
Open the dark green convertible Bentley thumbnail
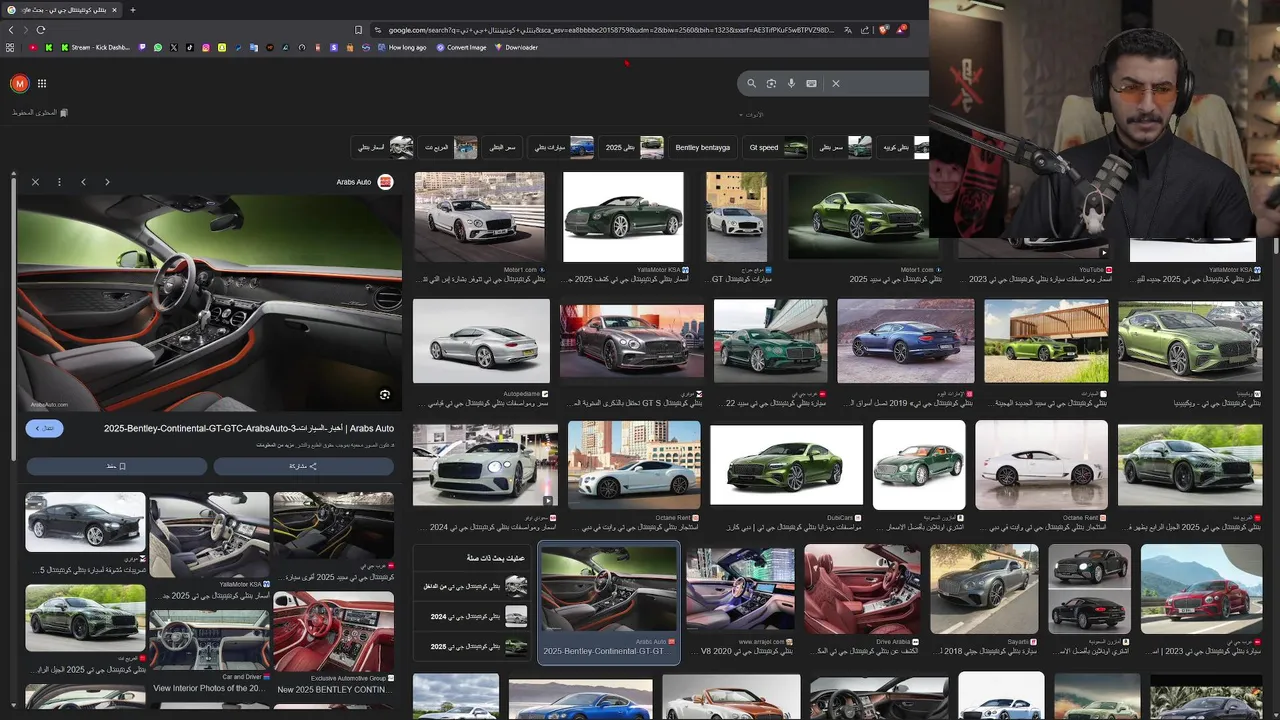pyautogui.click(x=623, y=217)
